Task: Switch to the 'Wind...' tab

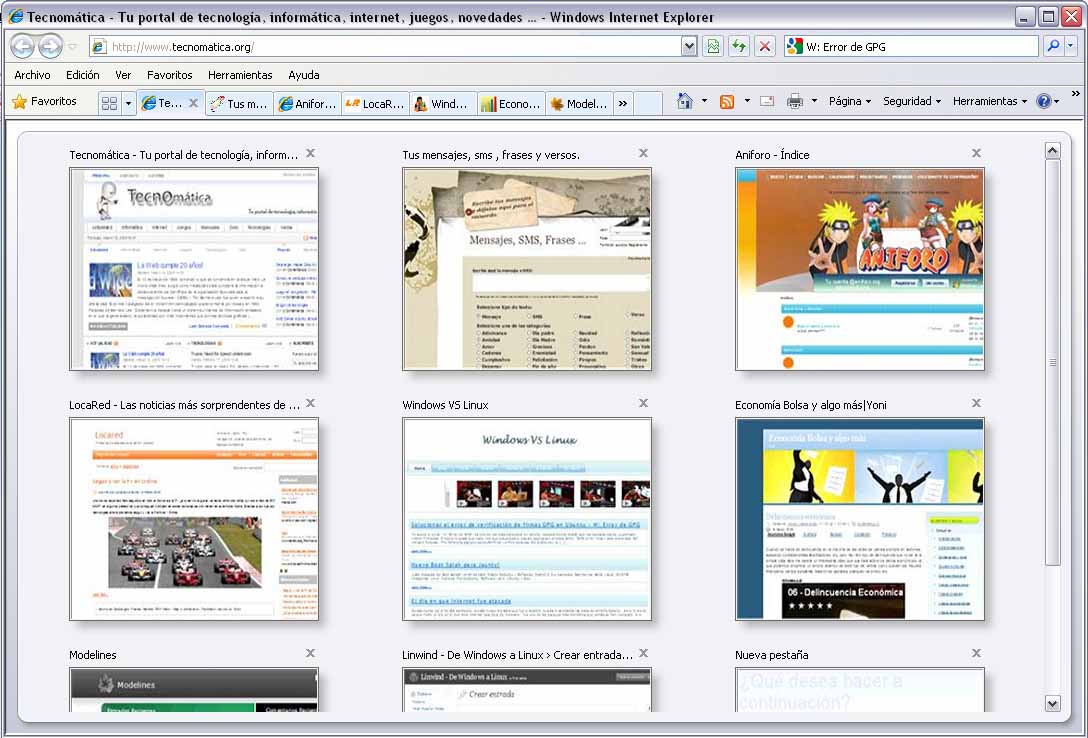Action: [x=443, y=103]
